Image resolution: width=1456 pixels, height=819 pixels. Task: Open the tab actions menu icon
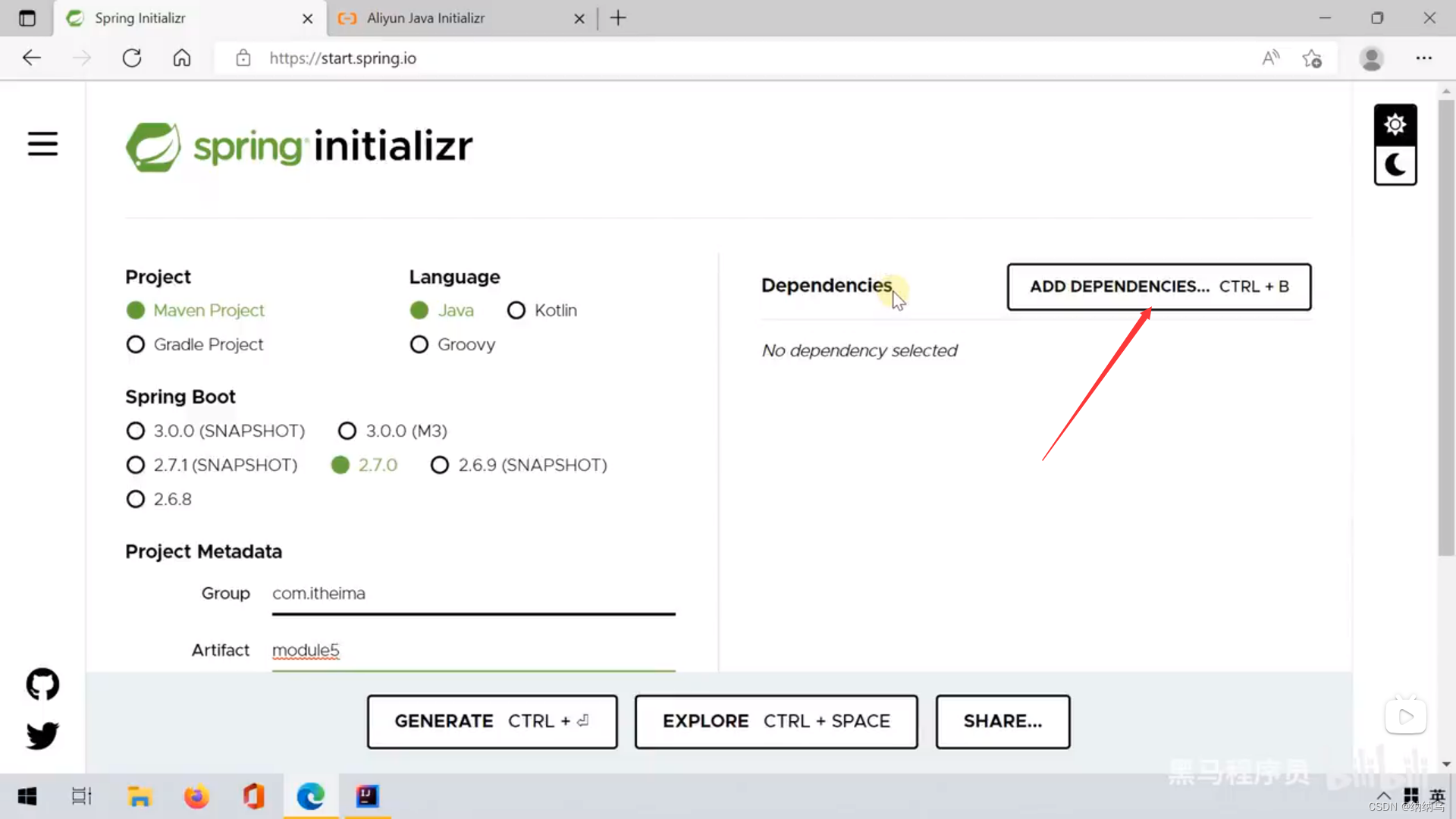[27, 18]
